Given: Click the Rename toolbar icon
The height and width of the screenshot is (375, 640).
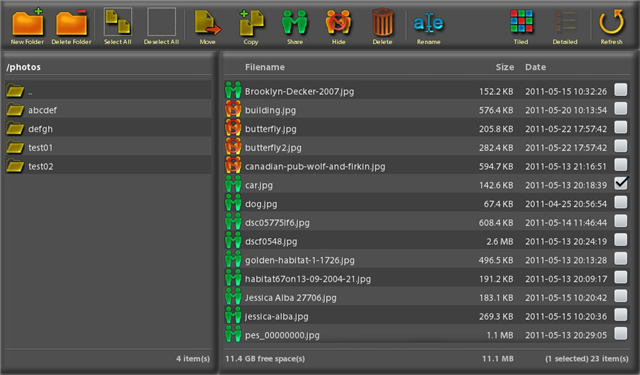Looking at the screenshot, I should tap(428, 23).
